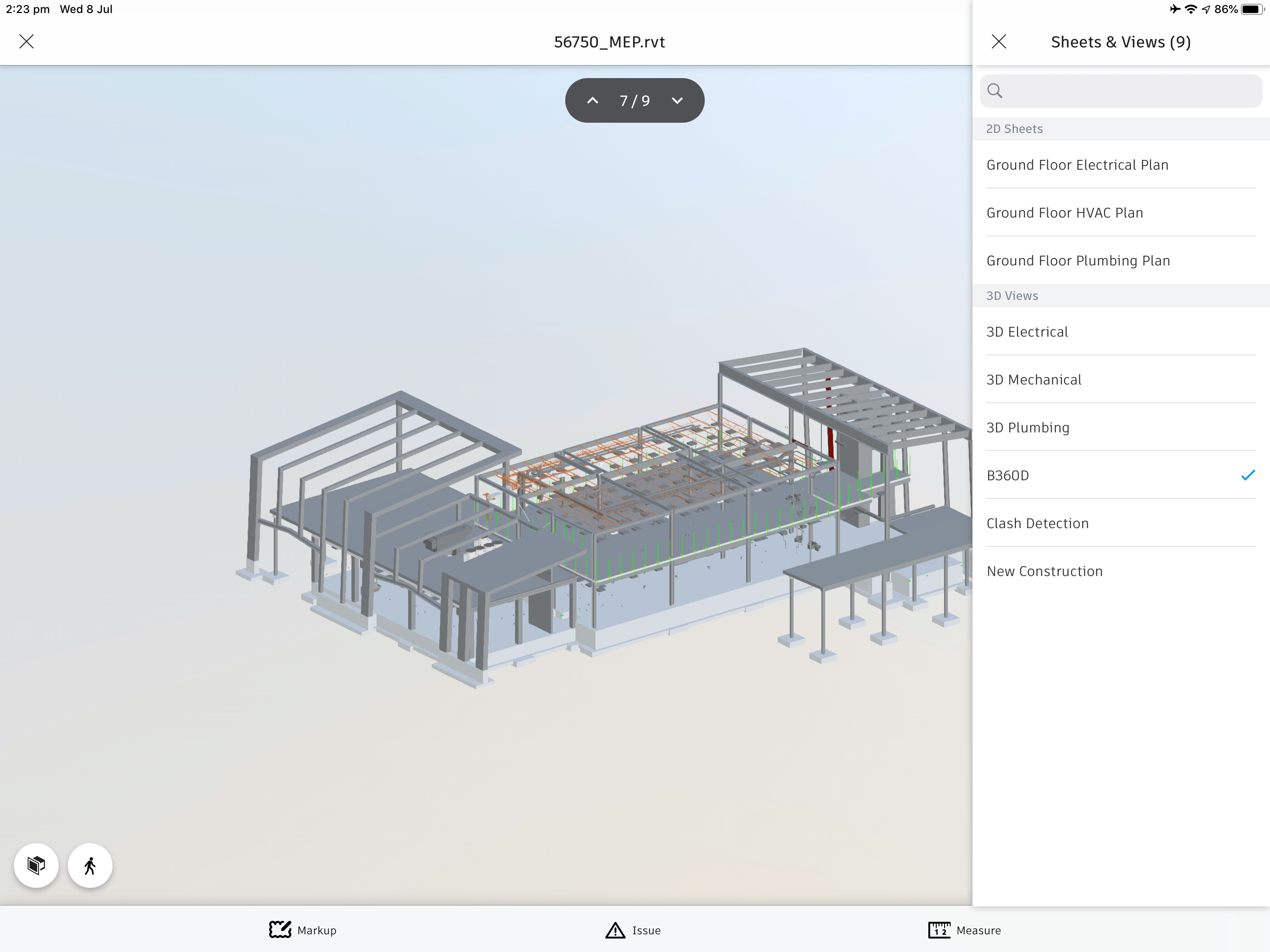The width and height of the screenshot is (1270, 952).
Task: Close the Sheets & Views panel
Action: tap(999, 41)
